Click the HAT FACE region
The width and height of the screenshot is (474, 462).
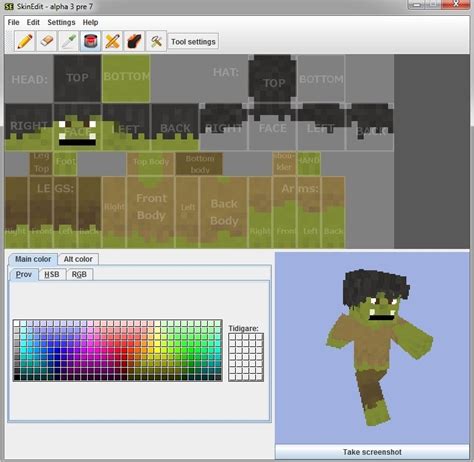click(273, 127)
